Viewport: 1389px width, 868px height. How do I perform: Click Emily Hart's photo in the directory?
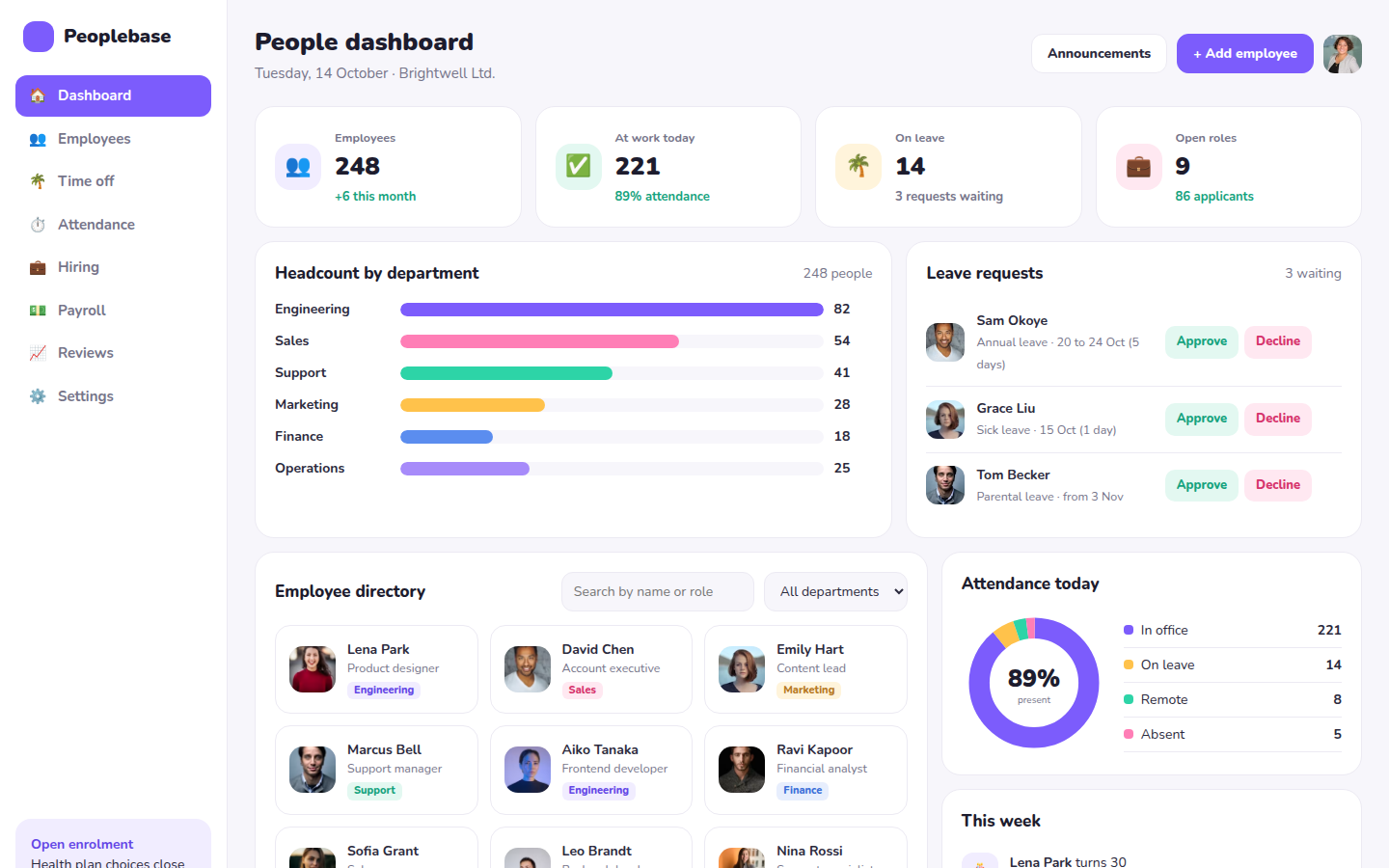742,669
